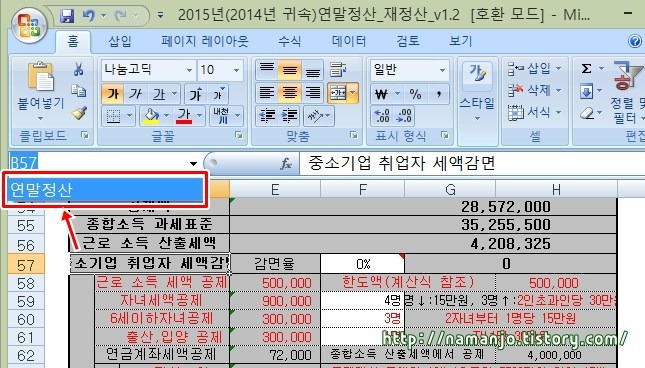Open font size dropdown showing 10
The width and height of the screenshot is (645, 368).
tap(237, 70)
